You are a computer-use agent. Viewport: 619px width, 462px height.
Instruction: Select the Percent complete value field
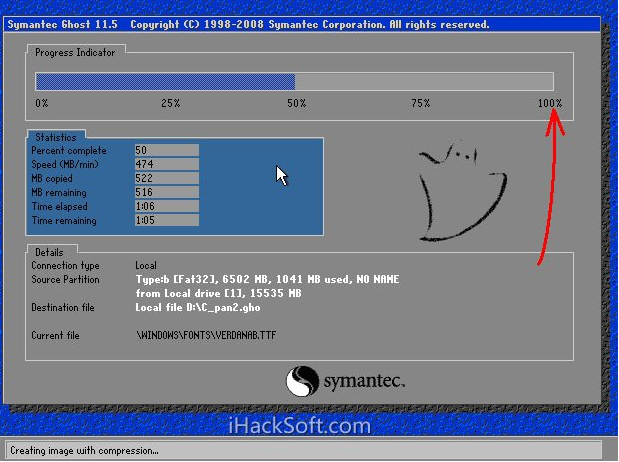tap(166, 150)
